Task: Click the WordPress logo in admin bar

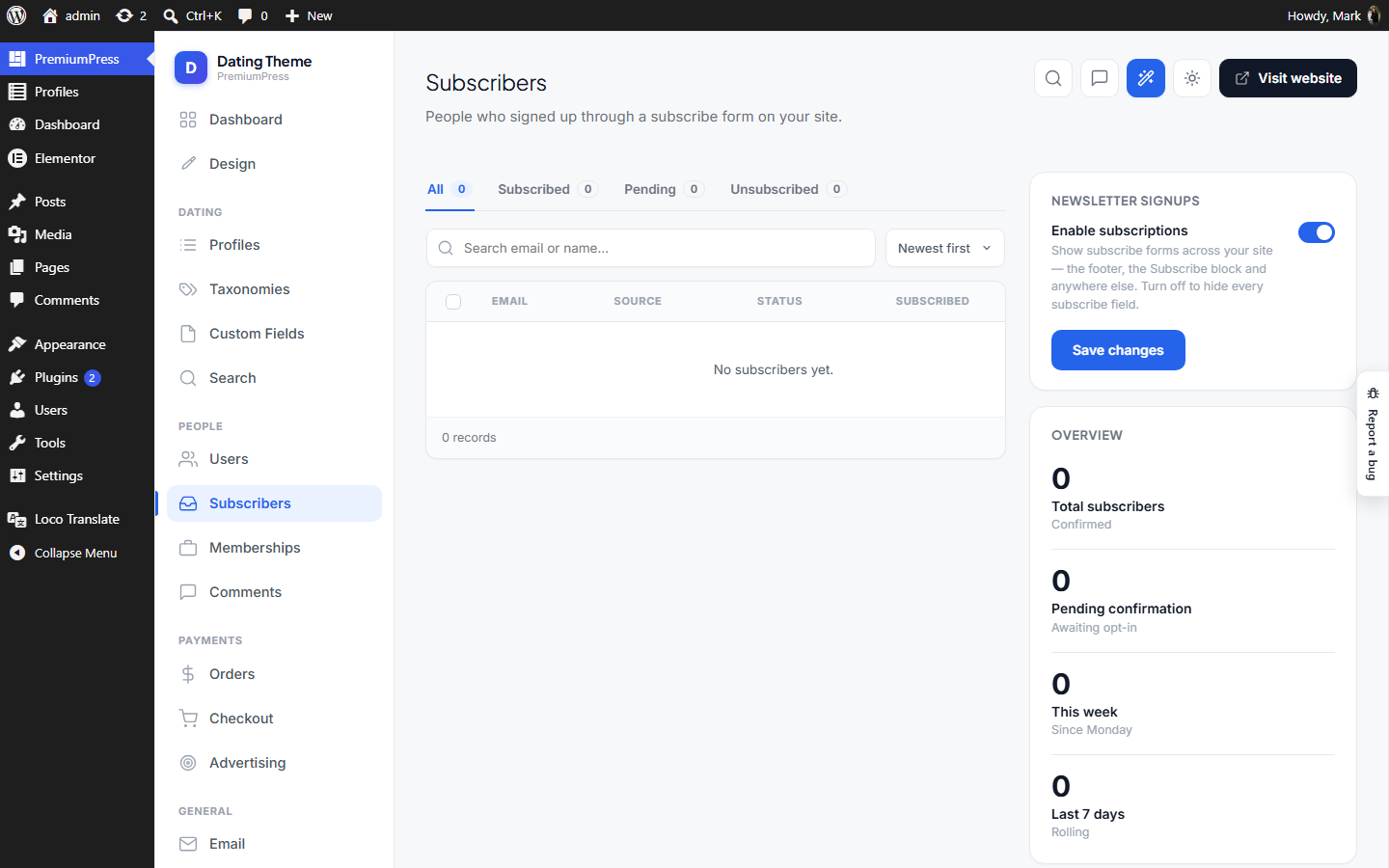Action: pyautogui.click(x=16, y=15)
